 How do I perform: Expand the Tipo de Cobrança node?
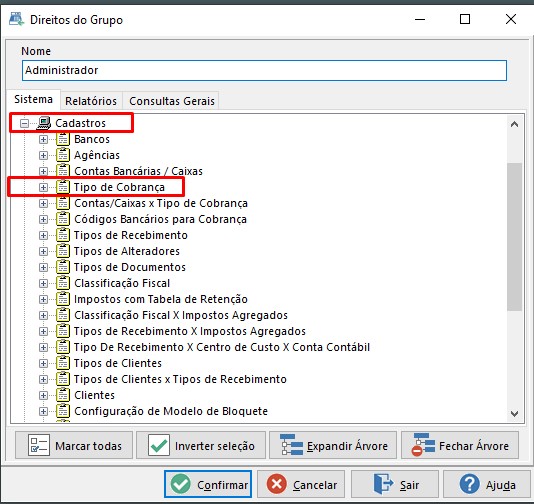tap(43, 187)
